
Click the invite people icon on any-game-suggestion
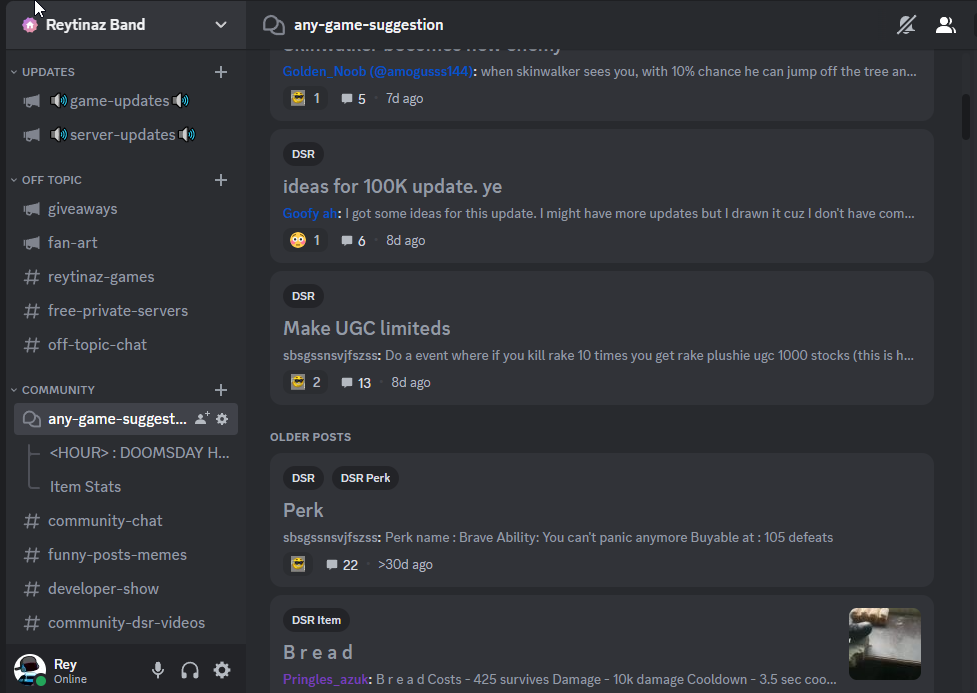click(x=201, y=419)
